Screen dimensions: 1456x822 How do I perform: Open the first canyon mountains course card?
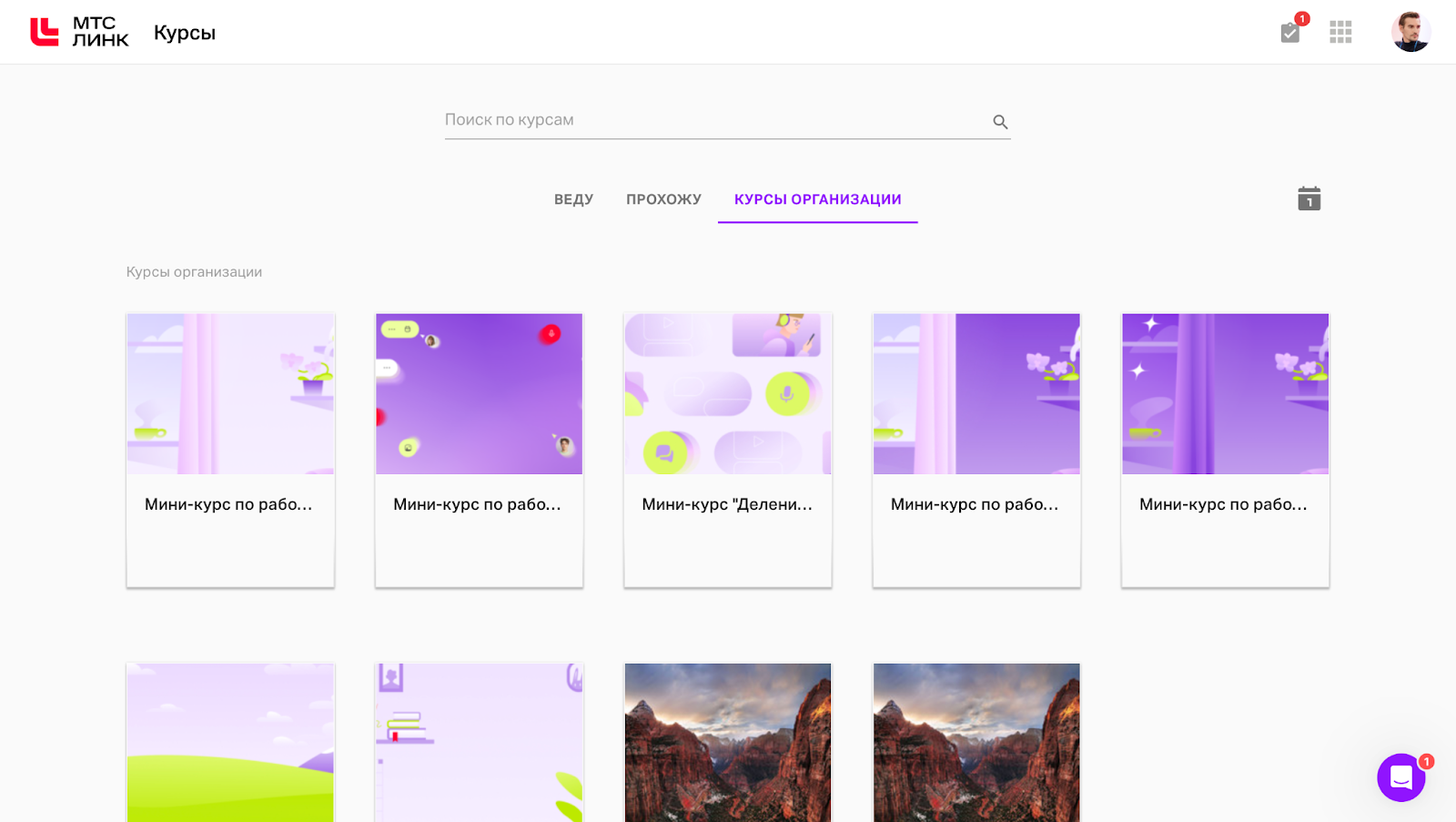[727, 742]
